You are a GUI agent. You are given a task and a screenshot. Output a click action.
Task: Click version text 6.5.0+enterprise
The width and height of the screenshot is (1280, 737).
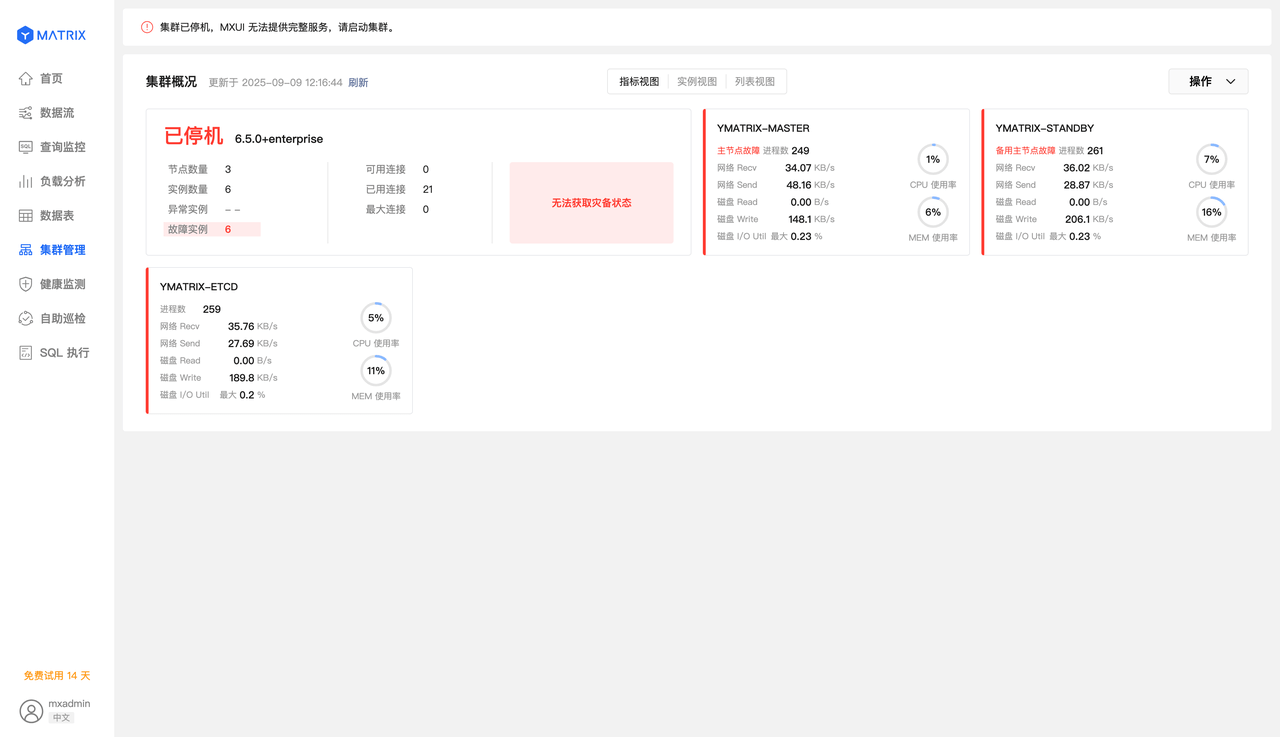[279, 139]
